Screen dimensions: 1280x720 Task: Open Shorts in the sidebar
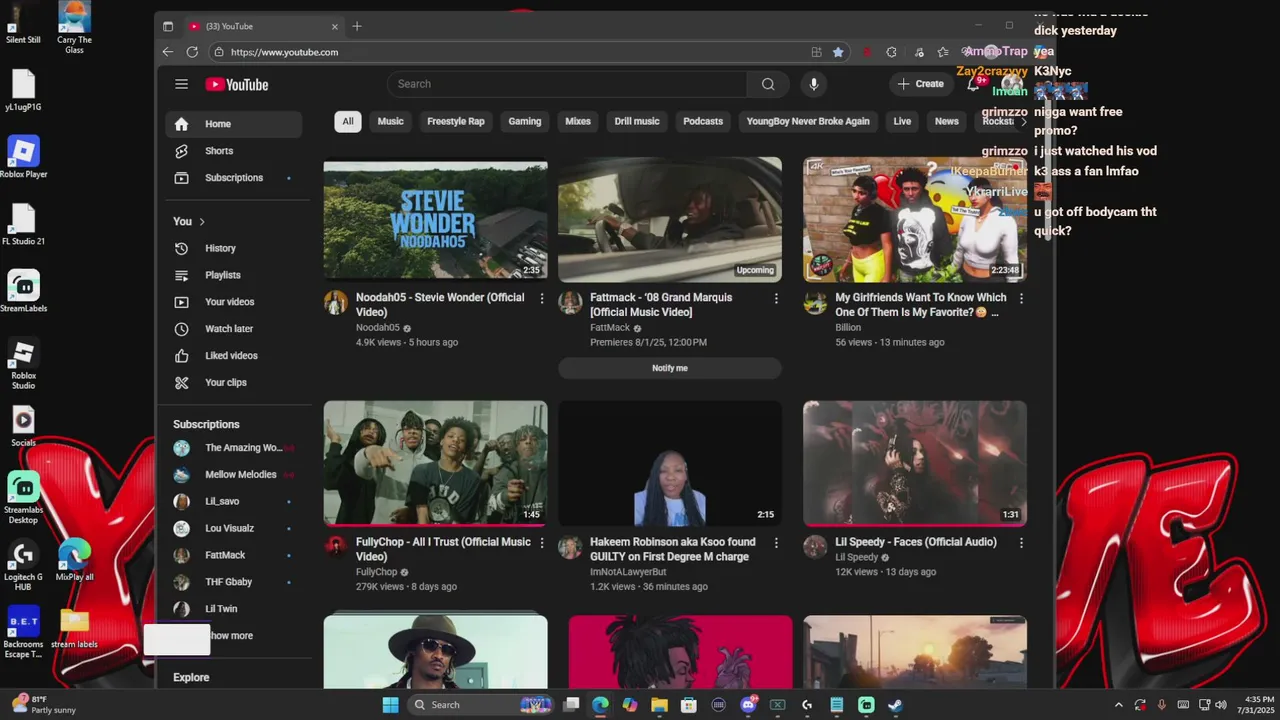click(x=234, y=151)
